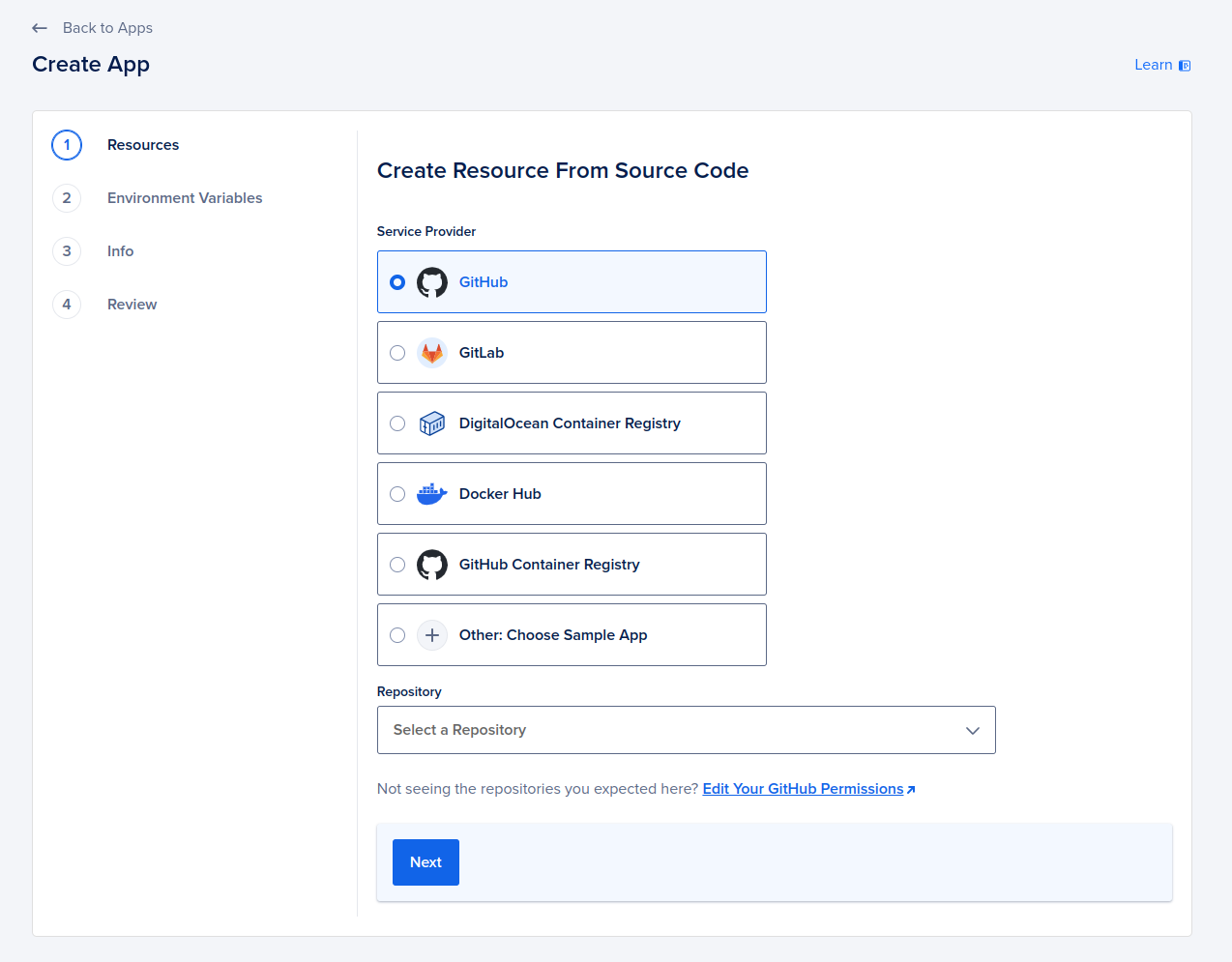Click Back to Apps
The width and height of the screenshot is (1232, 962).
click(x=107, y=28)
